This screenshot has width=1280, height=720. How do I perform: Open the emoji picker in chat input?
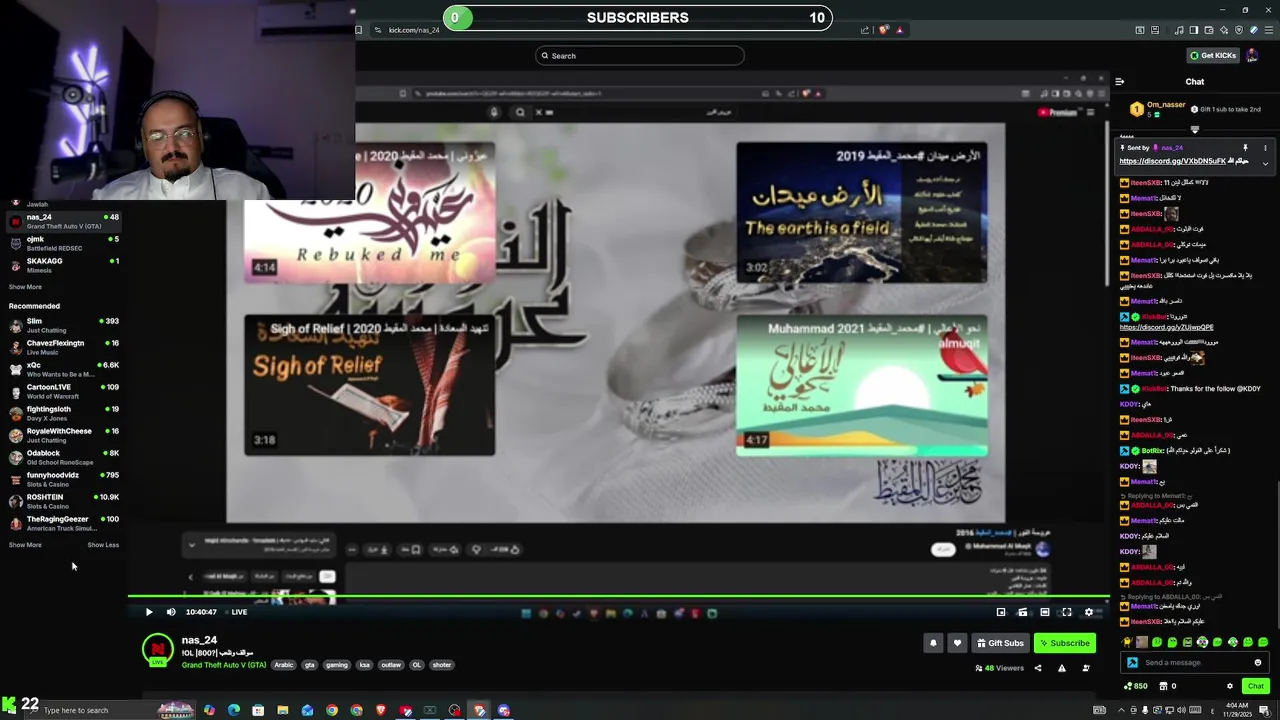pyautogui.click(x=1258, y=662)
